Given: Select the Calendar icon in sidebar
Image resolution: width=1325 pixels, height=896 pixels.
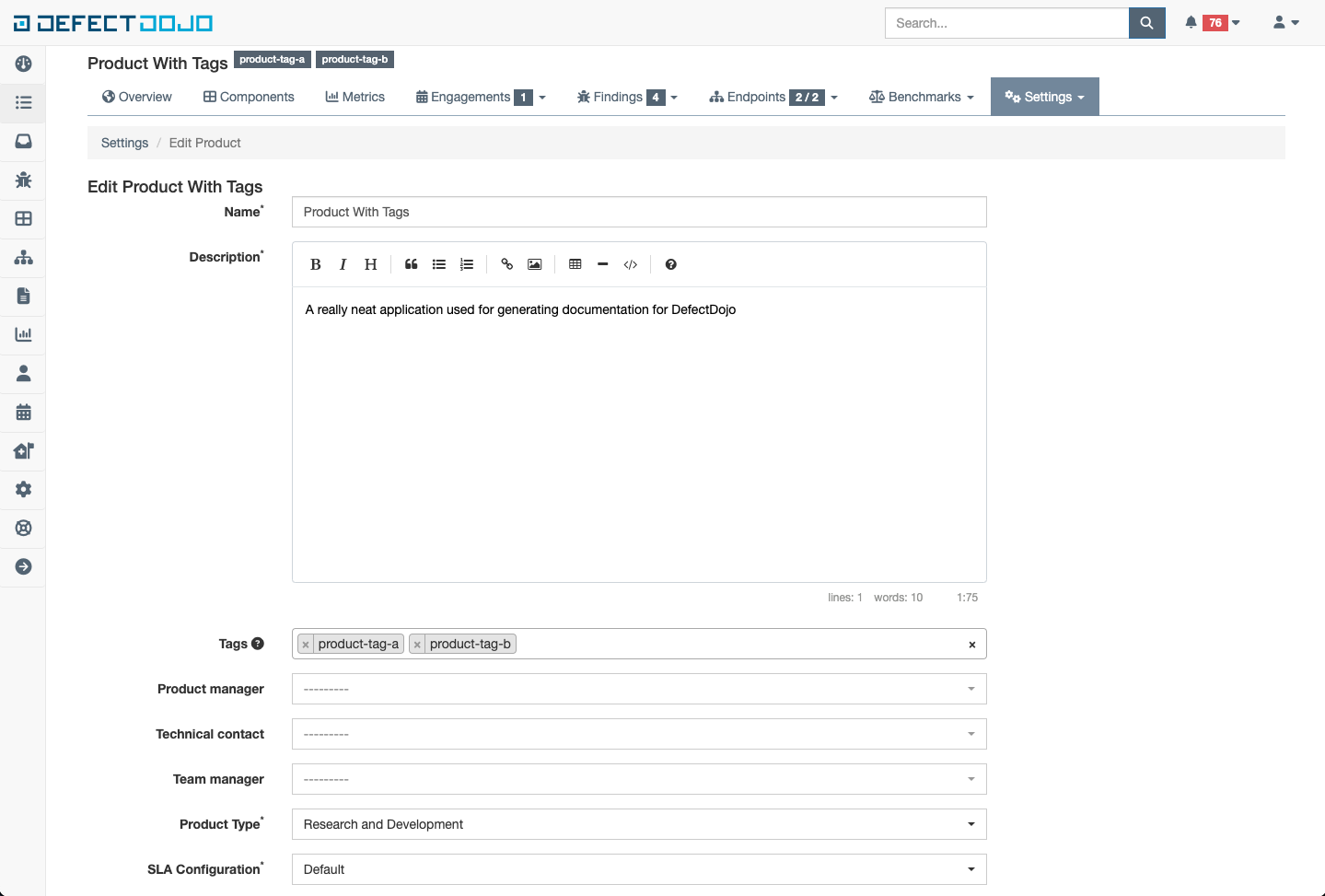Looking at the screenshot, I should pyautogui.click(x=22, y=412).
